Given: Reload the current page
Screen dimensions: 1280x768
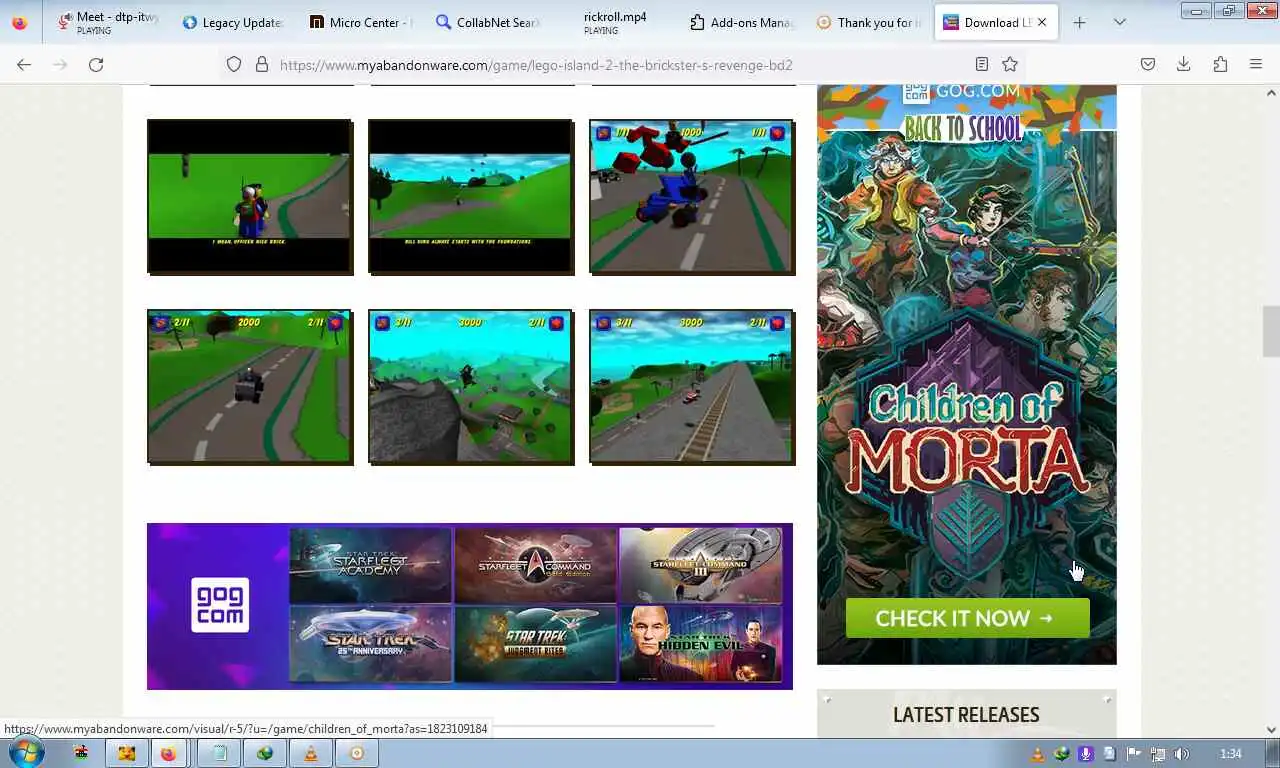Looking at the screenshot, I should point(96,64).
